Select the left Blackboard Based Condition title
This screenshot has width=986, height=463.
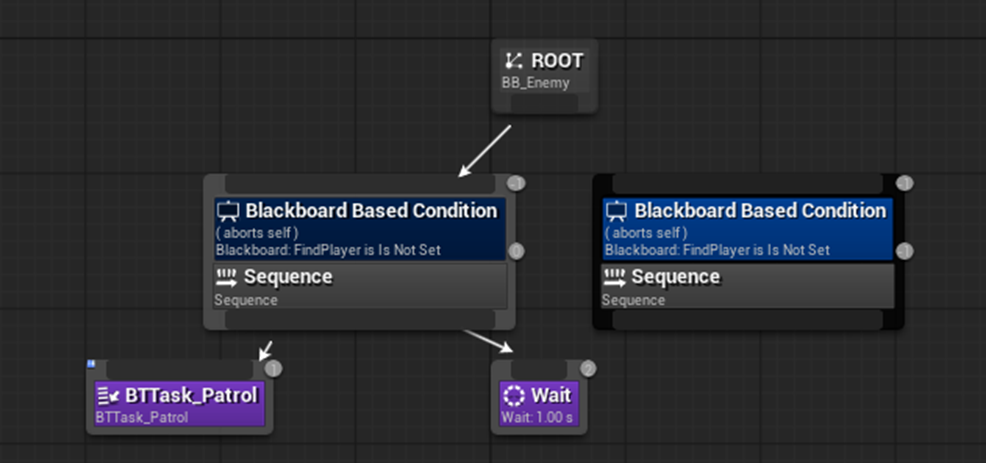coord(371,211)
